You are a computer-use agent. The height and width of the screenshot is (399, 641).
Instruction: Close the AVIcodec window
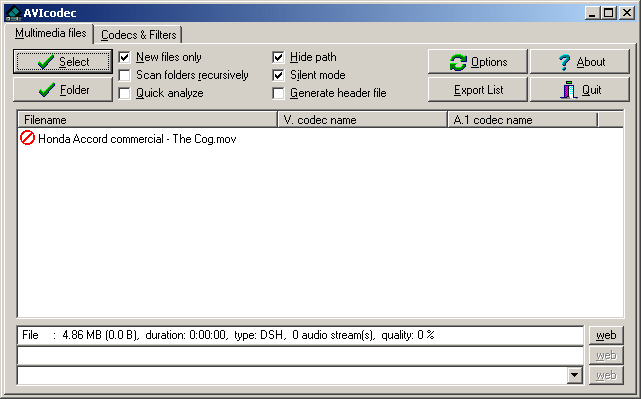click(x=627, y=13)
